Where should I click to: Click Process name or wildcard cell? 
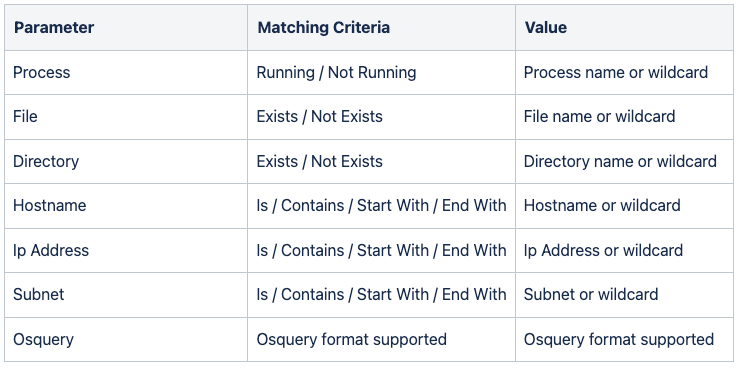(624, 73)
